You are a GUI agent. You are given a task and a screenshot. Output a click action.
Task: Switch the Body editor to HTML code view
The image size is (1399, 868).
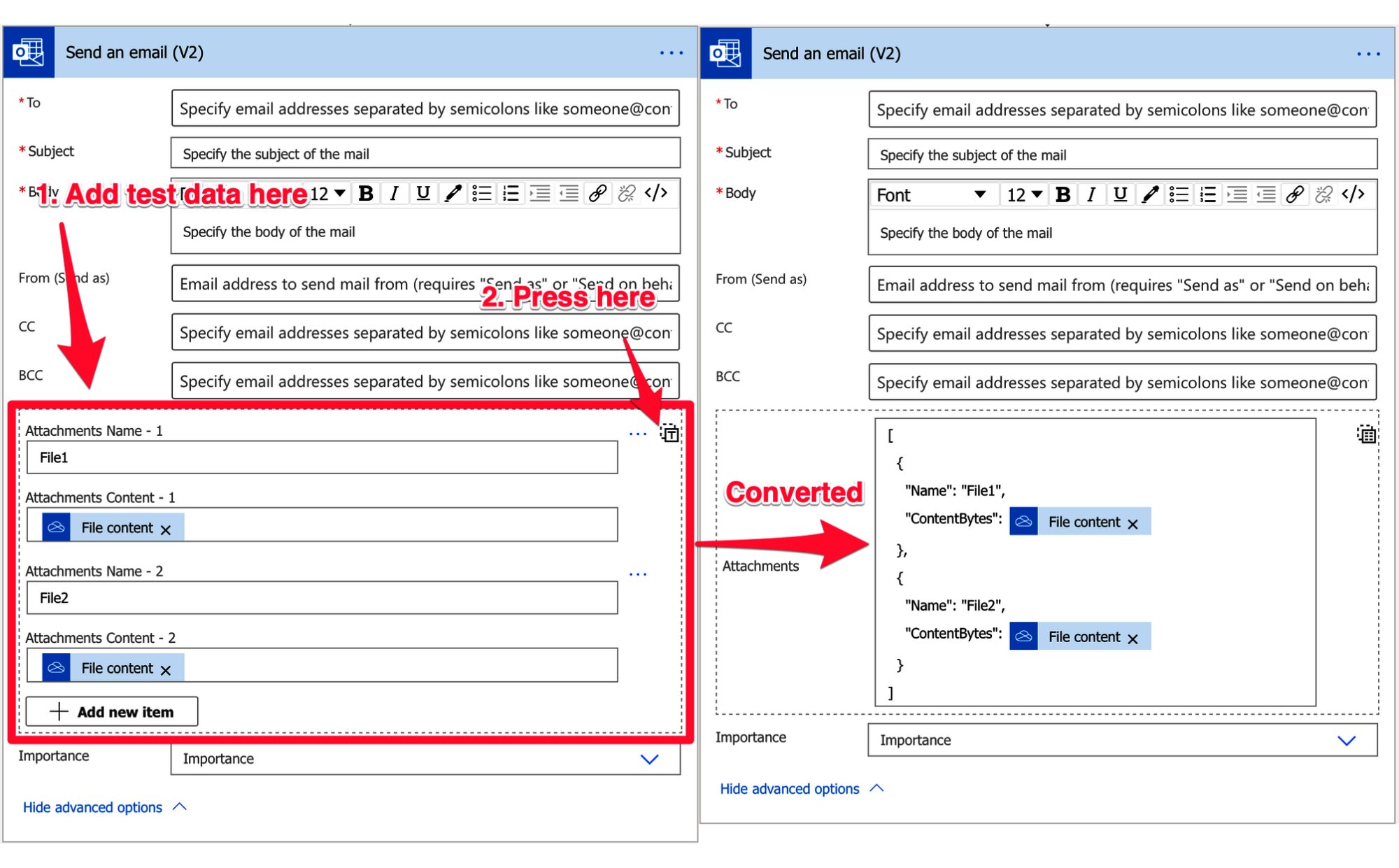[657, 194]
